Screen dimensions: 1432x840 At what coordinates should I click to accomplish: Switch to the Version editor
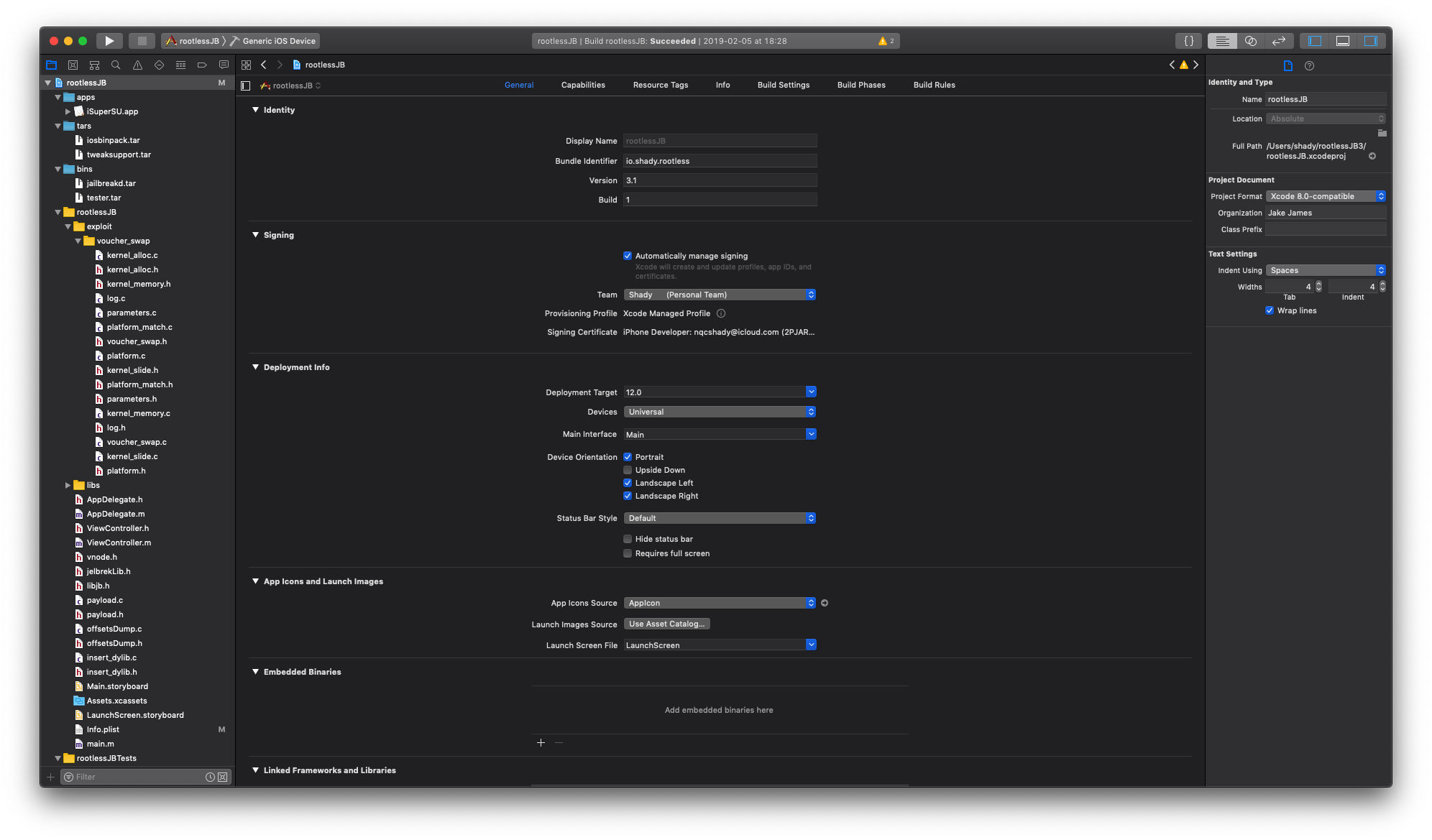[x=1279, y=41]
